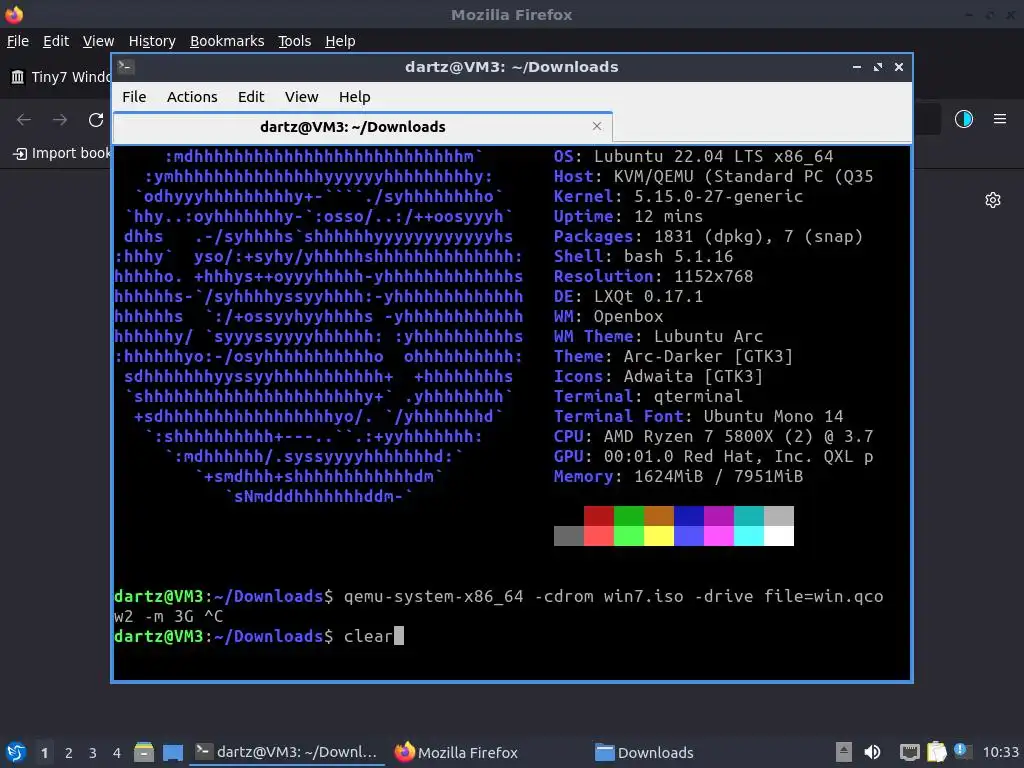Click the Firefox back arrow

24,120
